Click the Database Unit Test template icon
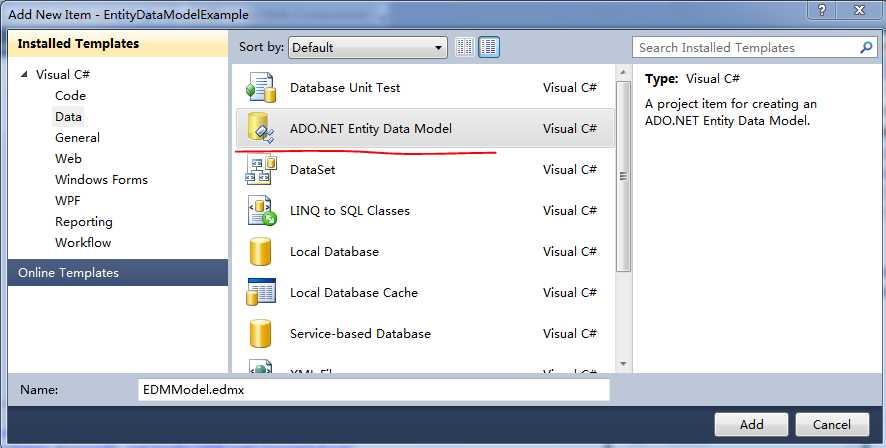886x448 pixels. (260, 88)
